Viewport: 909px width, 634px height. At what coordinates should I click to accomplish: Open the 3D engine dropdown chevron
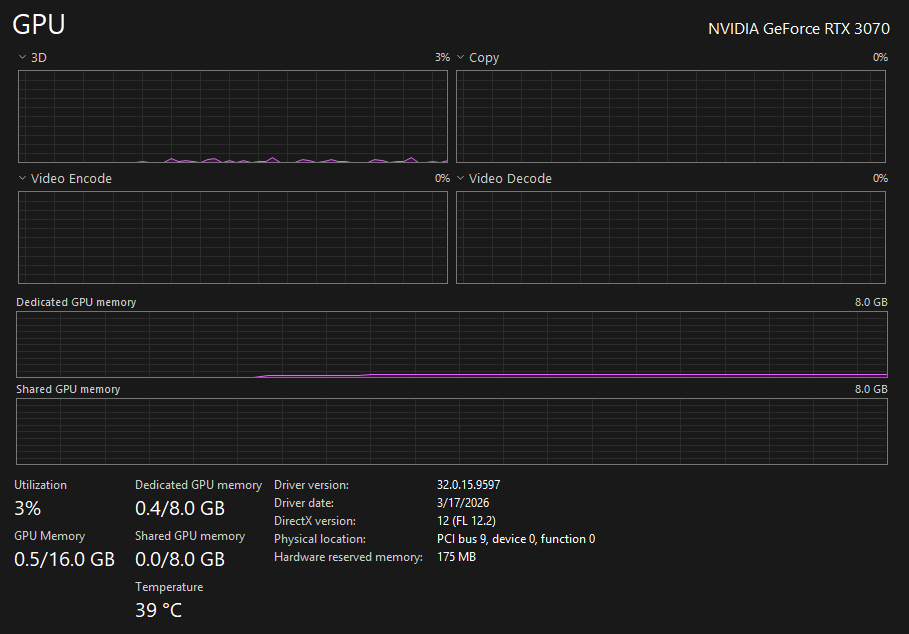(x=22, y=57)
